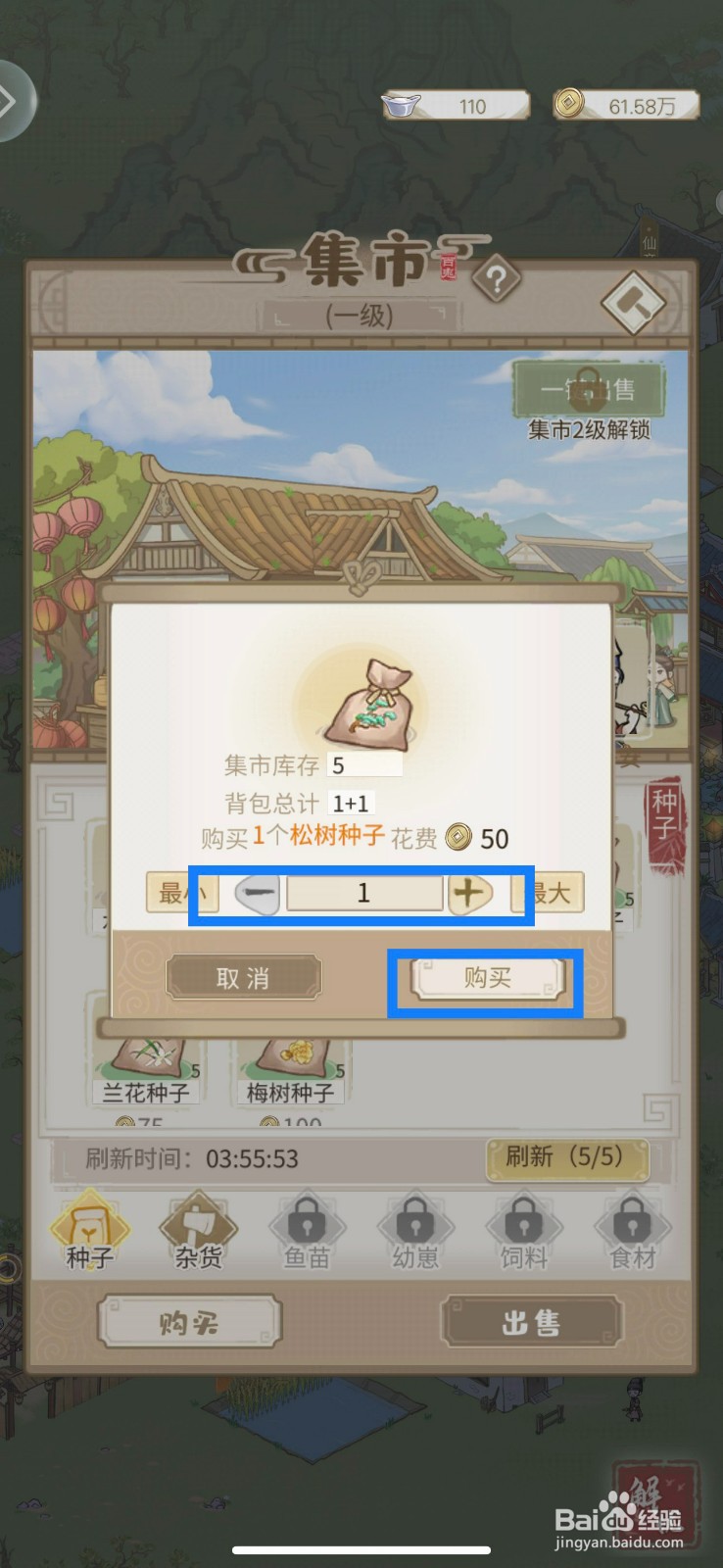Tap the locked 鱼苗 category icon
The width and height of the screenshot is (723, 1568).
(x=307, y=1231)
